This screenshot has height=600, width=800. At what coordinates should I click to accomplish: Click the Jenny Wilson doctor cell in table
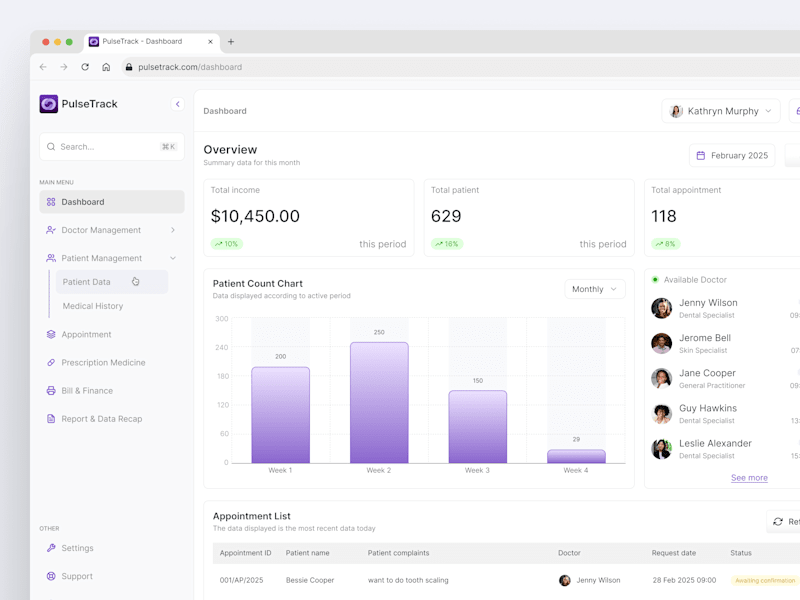(590, 581)
